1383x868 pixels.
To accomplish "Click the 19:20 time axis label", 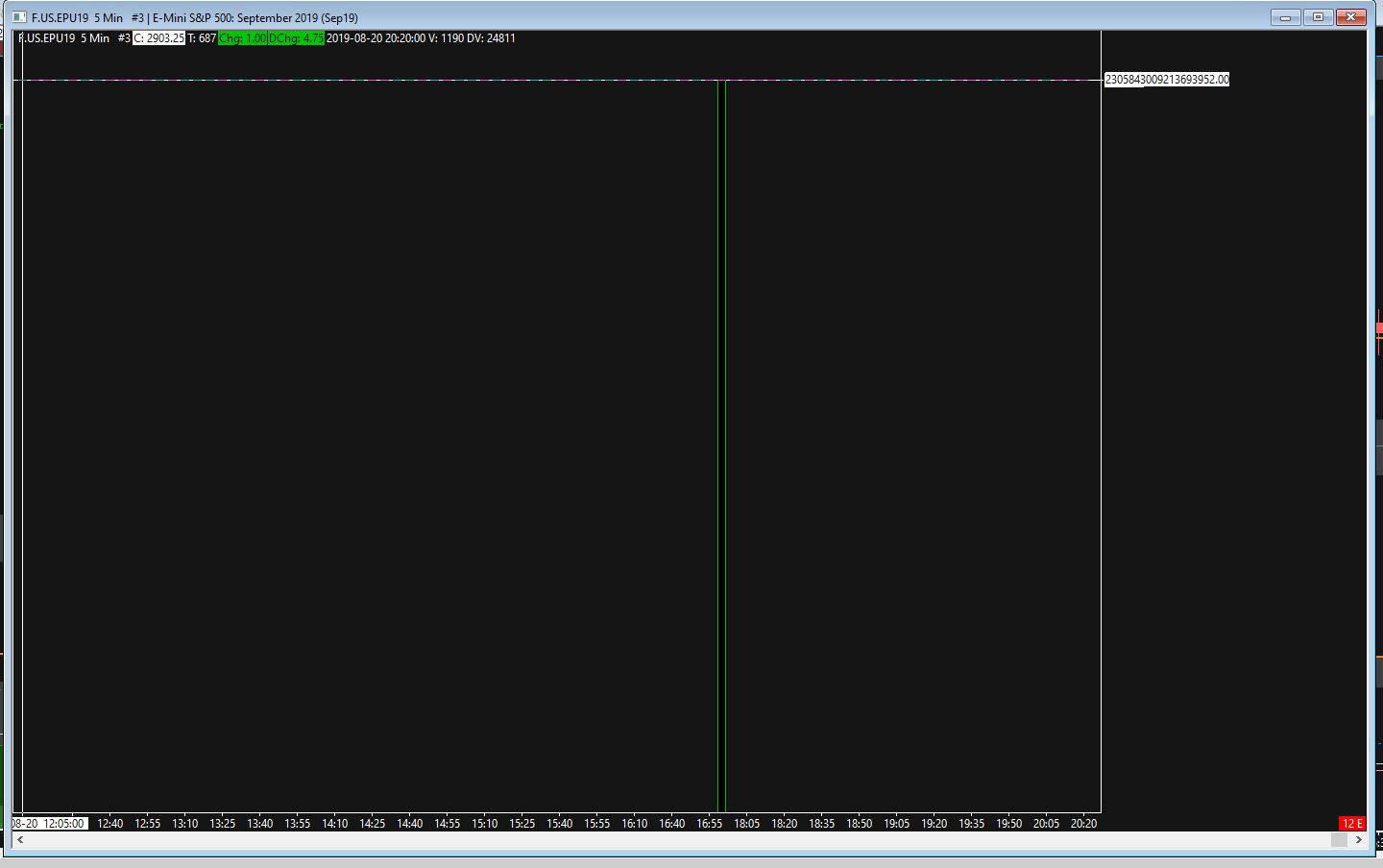I will (934, 824).
